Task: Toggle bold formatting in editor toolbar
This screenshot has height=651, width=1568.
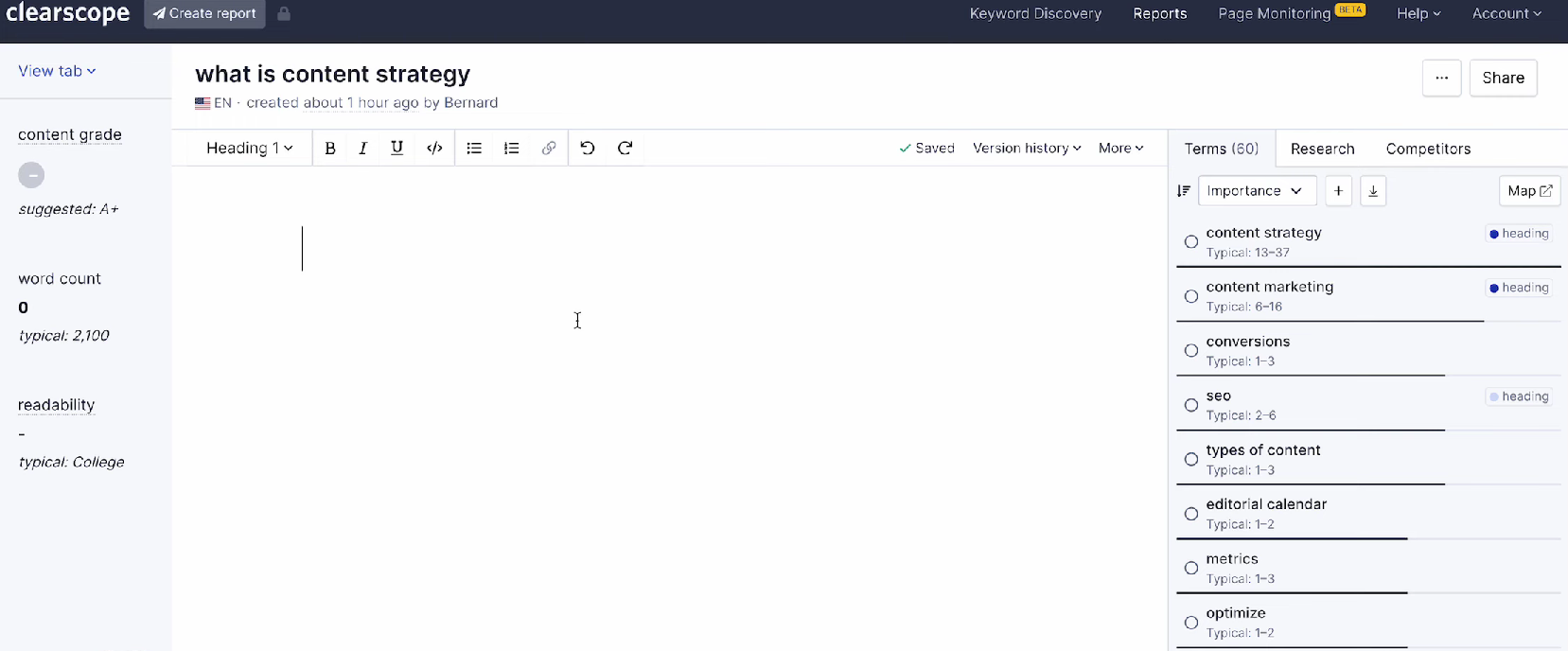Action: pos(330,149)
